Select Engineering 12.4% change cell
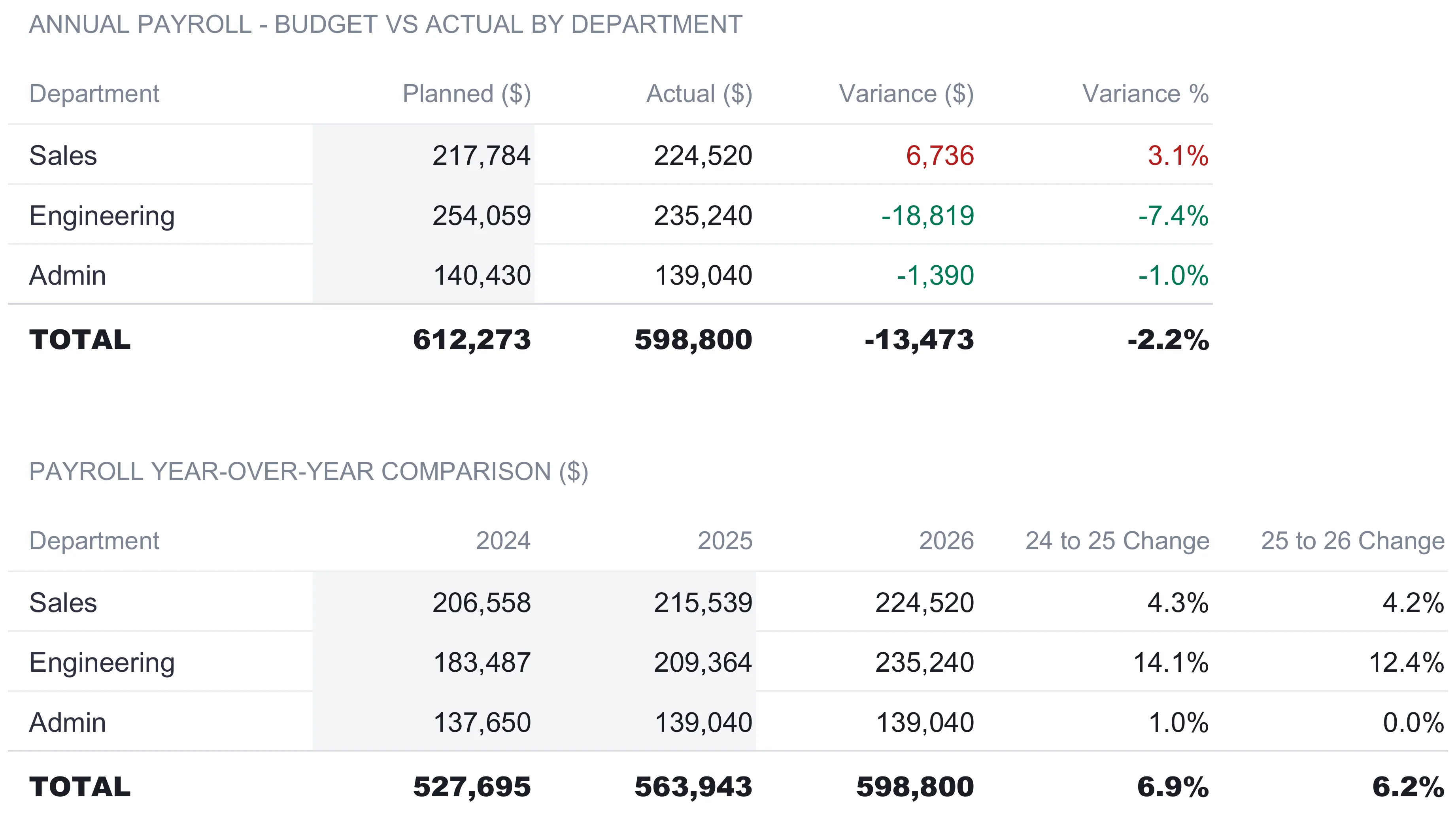Viewport: 1456px width, 816px height. pos(1407,662)
